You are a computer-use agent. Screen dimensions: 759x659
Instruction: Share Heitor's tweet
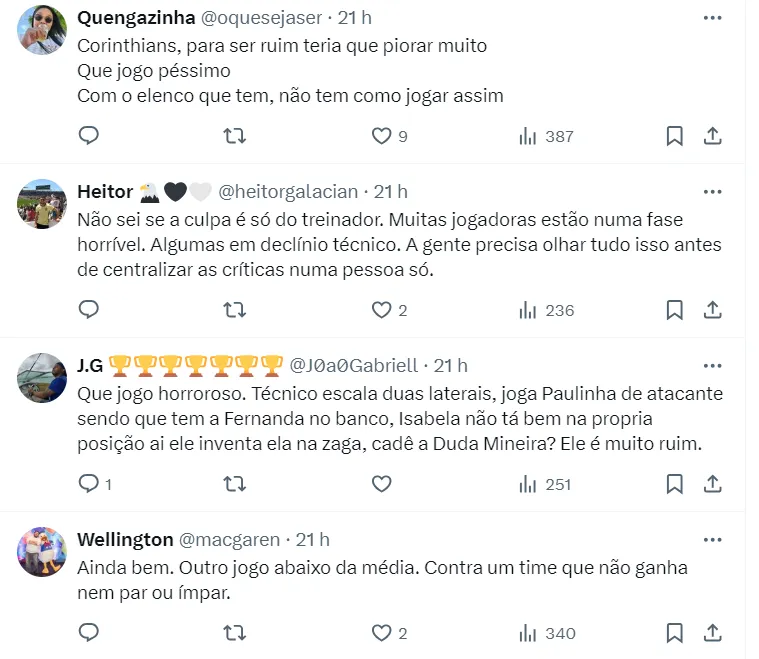click(712, 310)
